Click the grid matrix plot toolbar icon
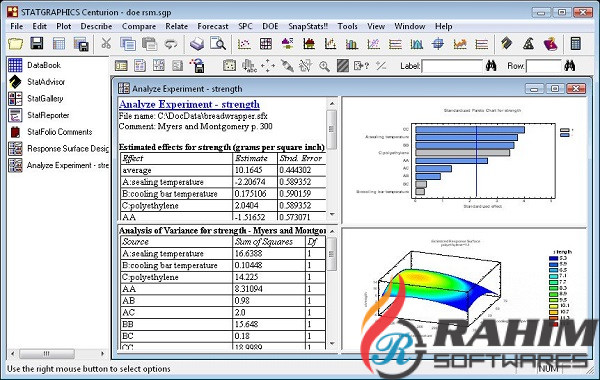Image resolution: width=600 pixels, height=380 pixels. 266,44
